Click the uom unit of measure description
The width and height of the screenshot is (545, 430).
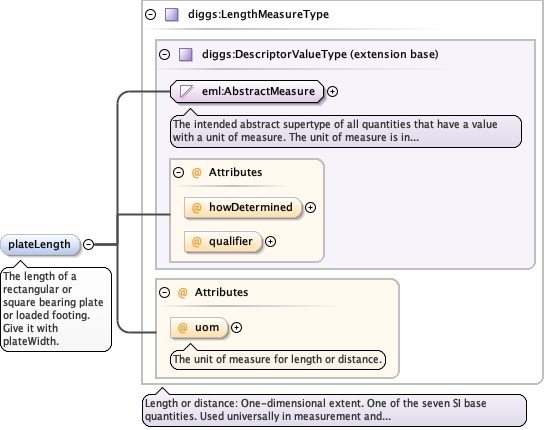[x=278, y=359]
